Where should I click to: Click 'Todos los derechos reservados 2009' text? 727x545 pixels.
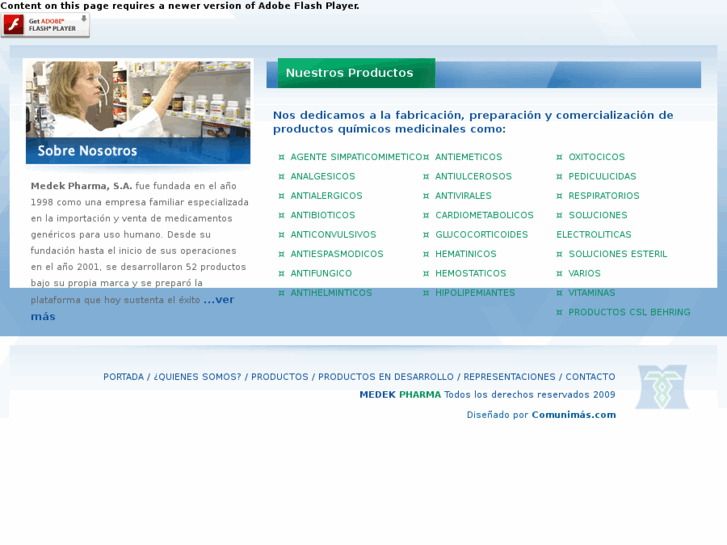click(529, 395)
